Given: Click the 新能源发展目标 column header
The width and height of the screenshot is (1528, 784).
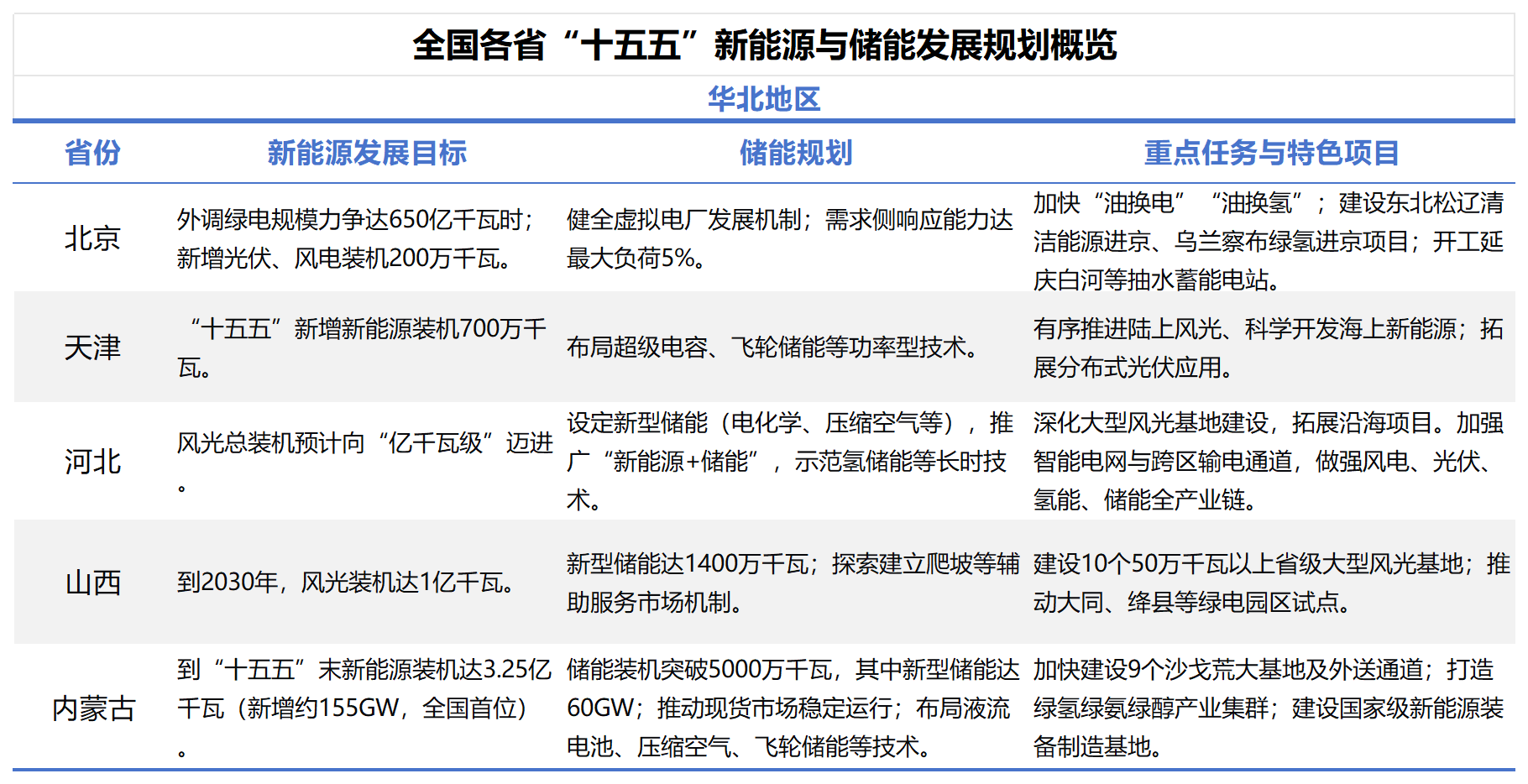Looking at the screenshot, I should [x=367, y=153].
